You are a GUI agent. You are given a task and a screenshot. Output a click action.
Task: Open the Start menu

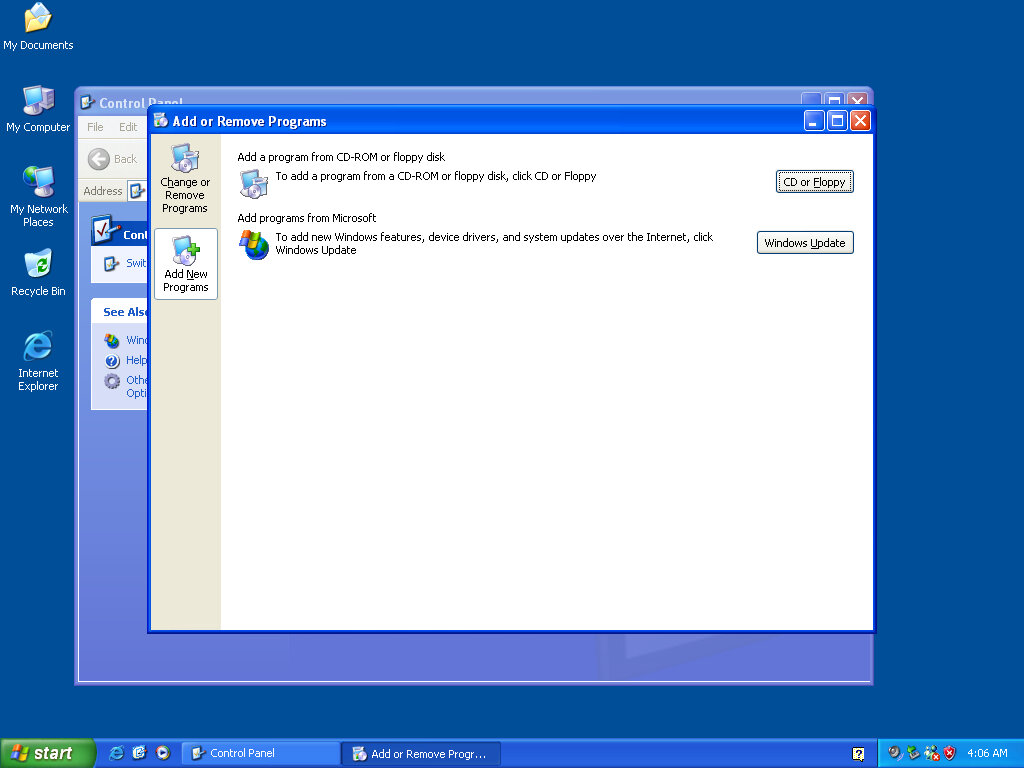(x=47, y=753)
